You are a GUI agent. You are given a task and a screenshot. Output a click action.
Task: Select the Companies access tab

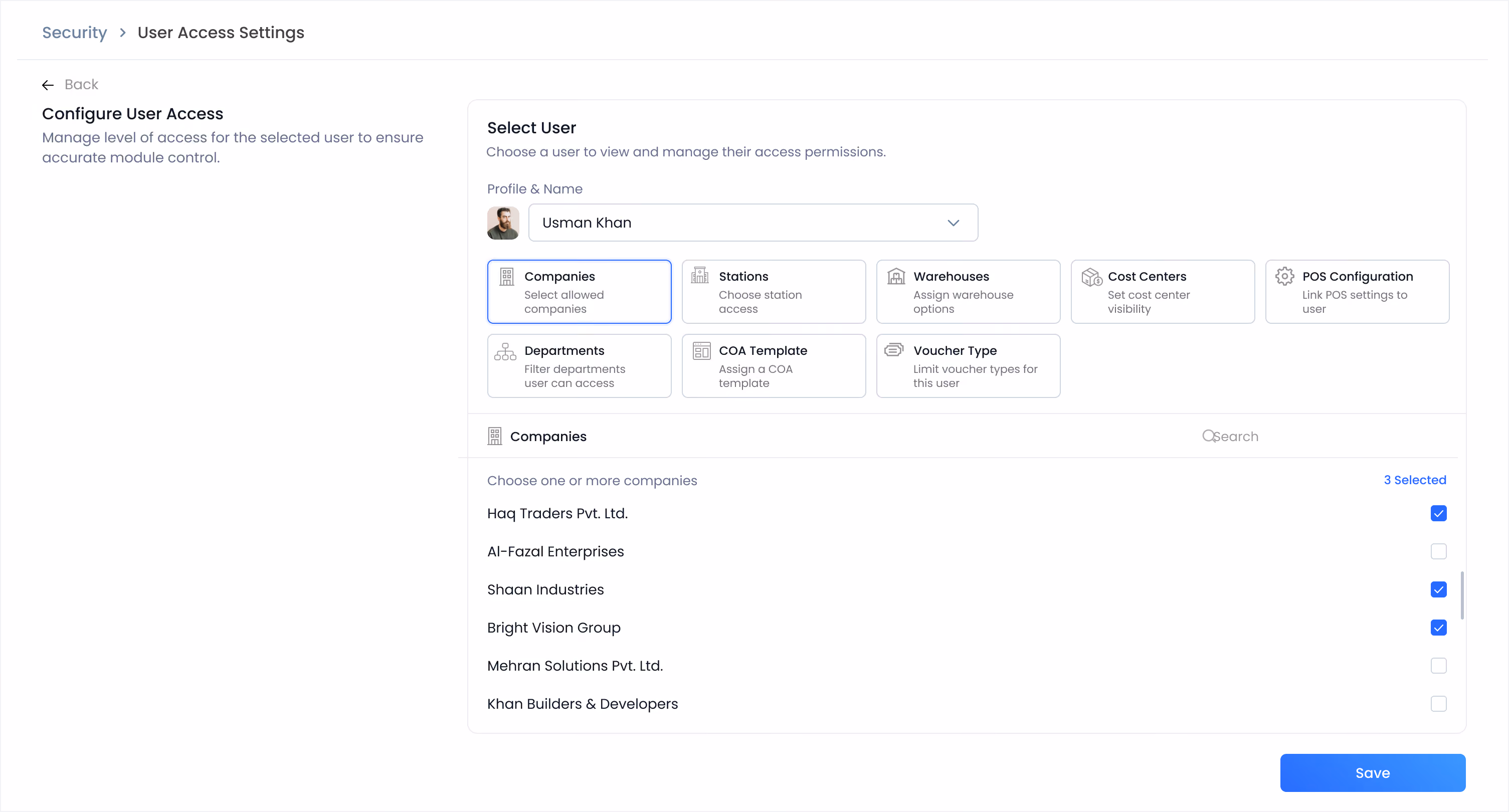(x=579, y=292)
